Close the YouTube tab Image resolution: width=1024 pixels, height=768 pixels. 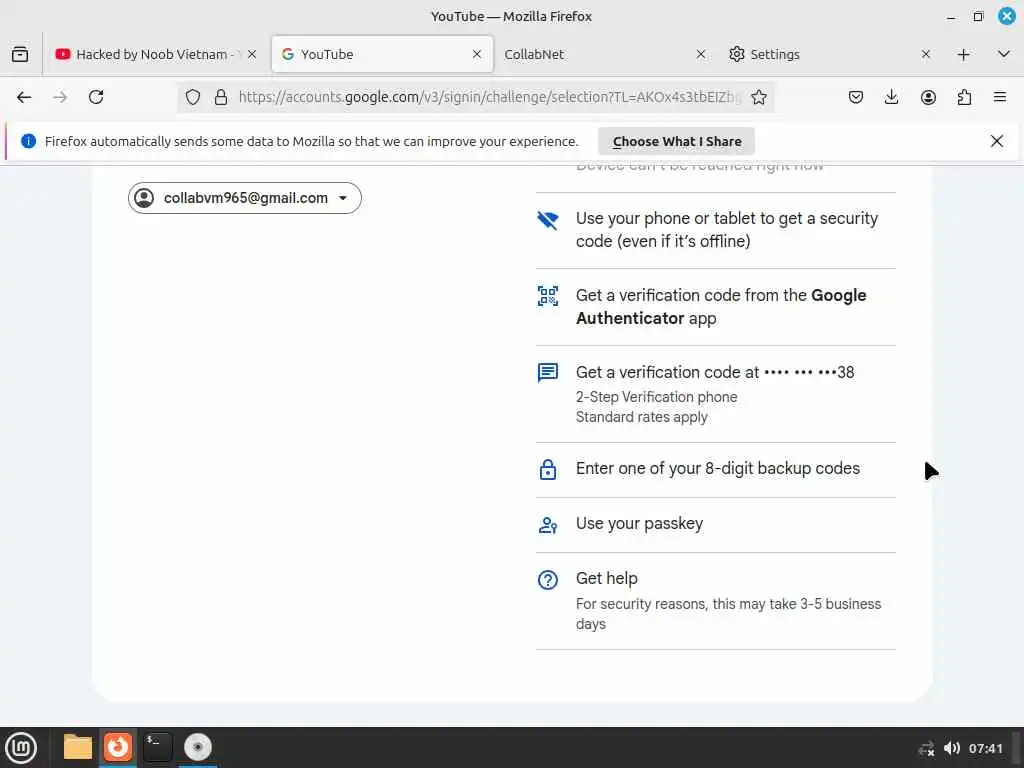point(477,54)
